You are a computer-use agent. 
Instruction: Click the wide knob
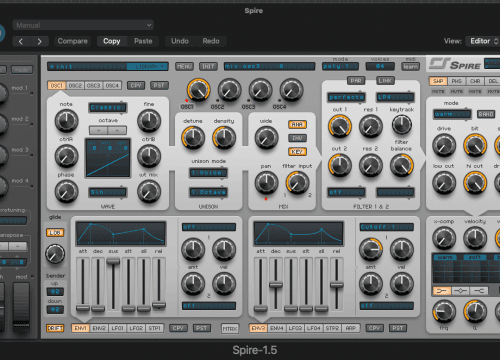[266, 138]
